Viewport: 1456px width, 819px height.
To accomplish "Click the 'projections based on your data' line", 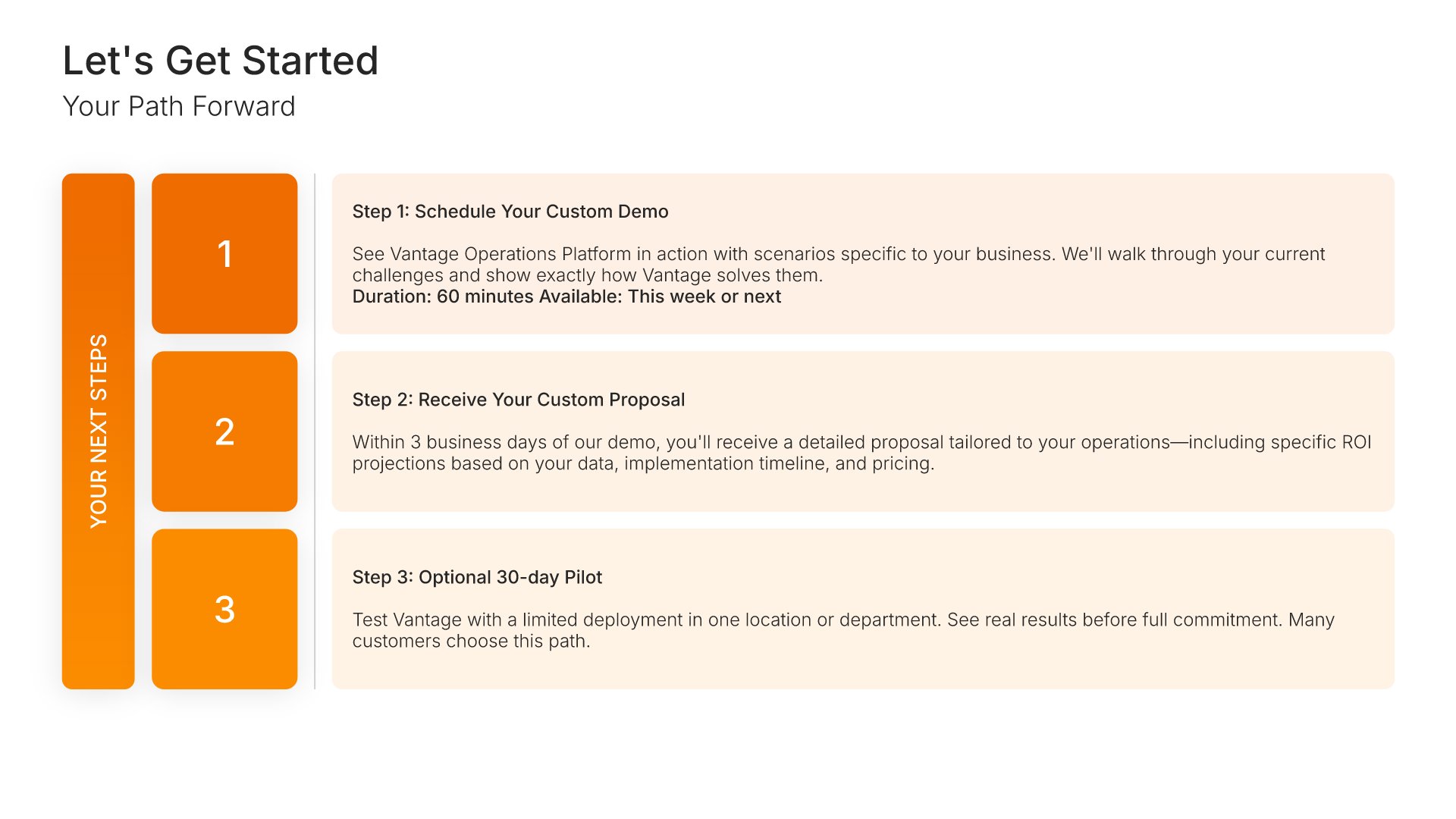I will click(643, 463).
